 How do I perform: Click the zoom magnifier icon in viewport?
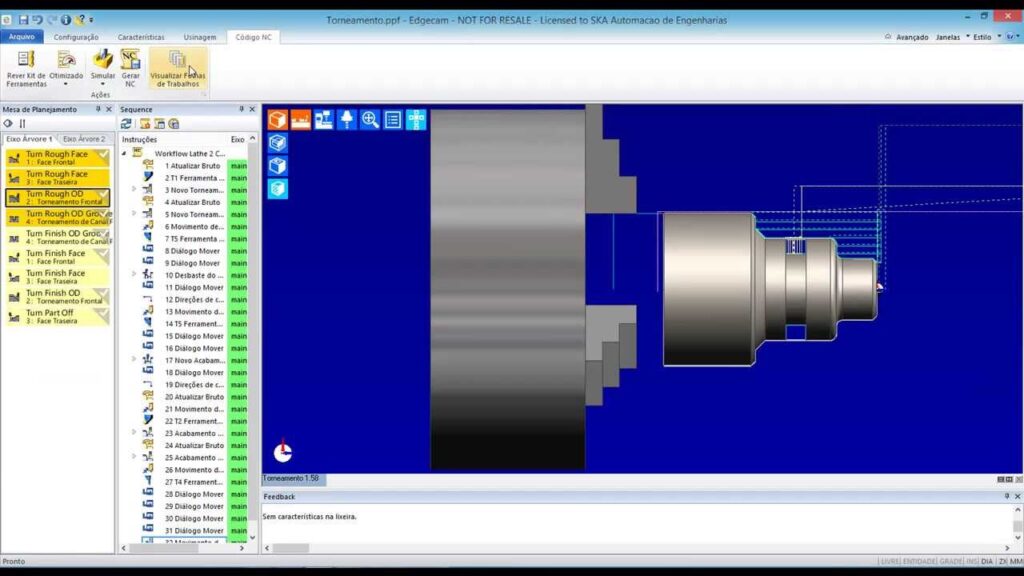[x=370, y=120]
